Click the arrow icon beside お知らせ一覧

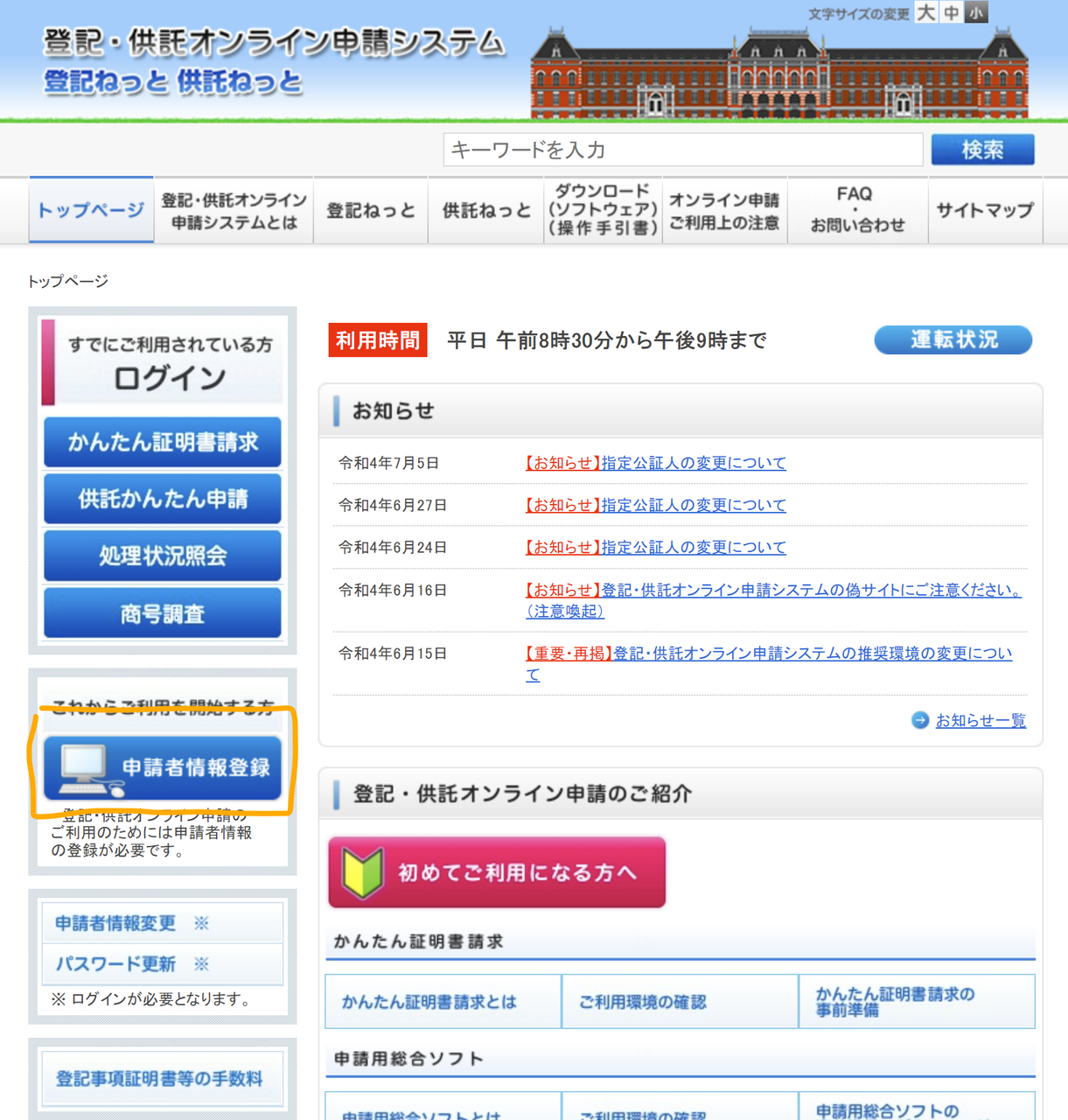919,720
